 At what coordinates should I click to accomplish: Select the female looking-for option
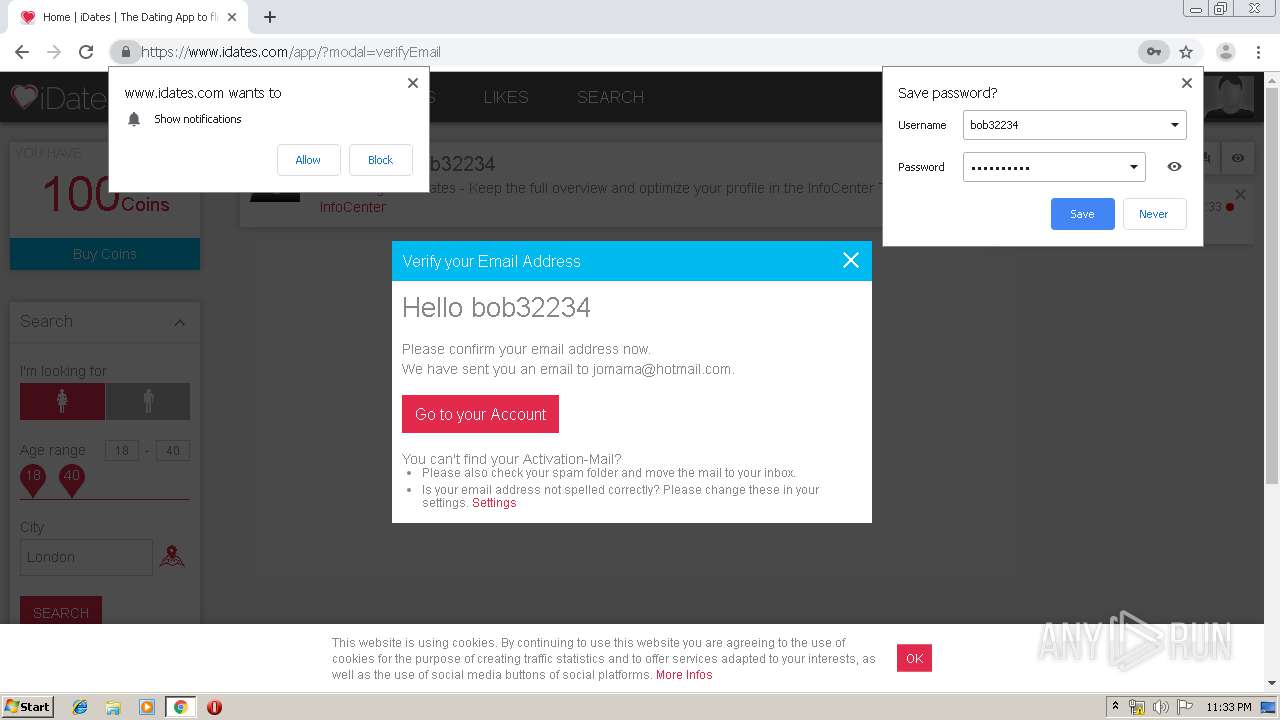(x=62, y=401)
